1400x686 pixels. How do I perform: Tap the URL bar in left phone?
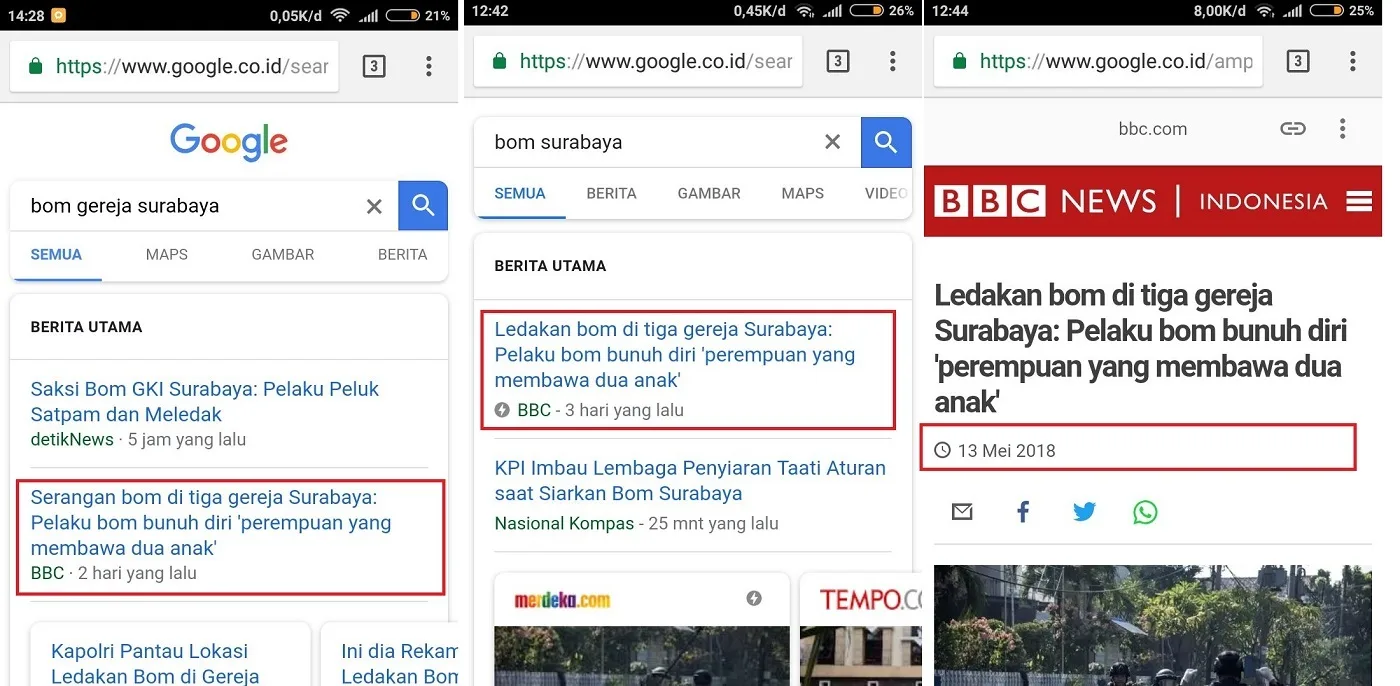click(174, 67)
